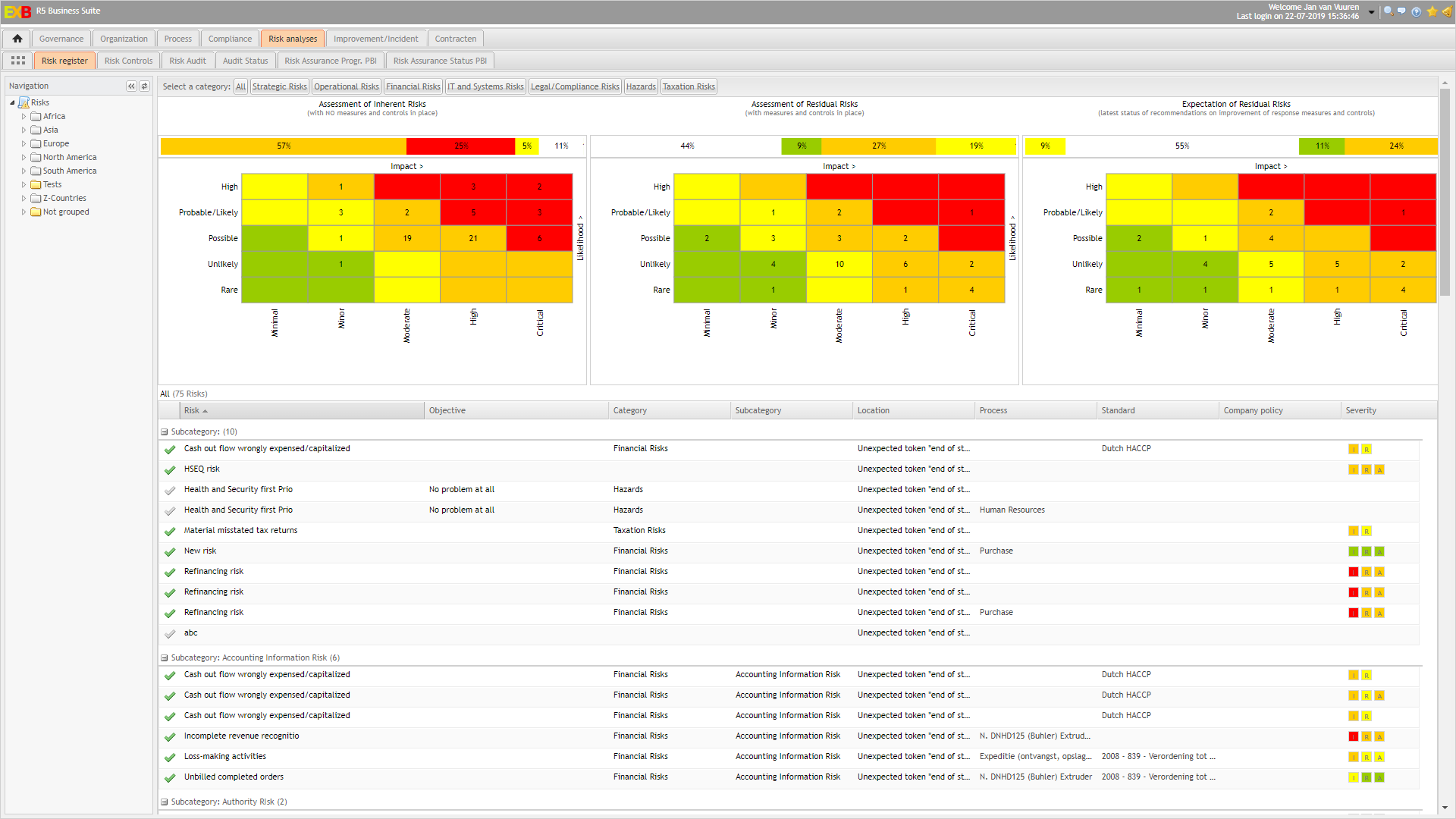
Task: Click the Risk column header to change sorting
Action: coord(192,410)
